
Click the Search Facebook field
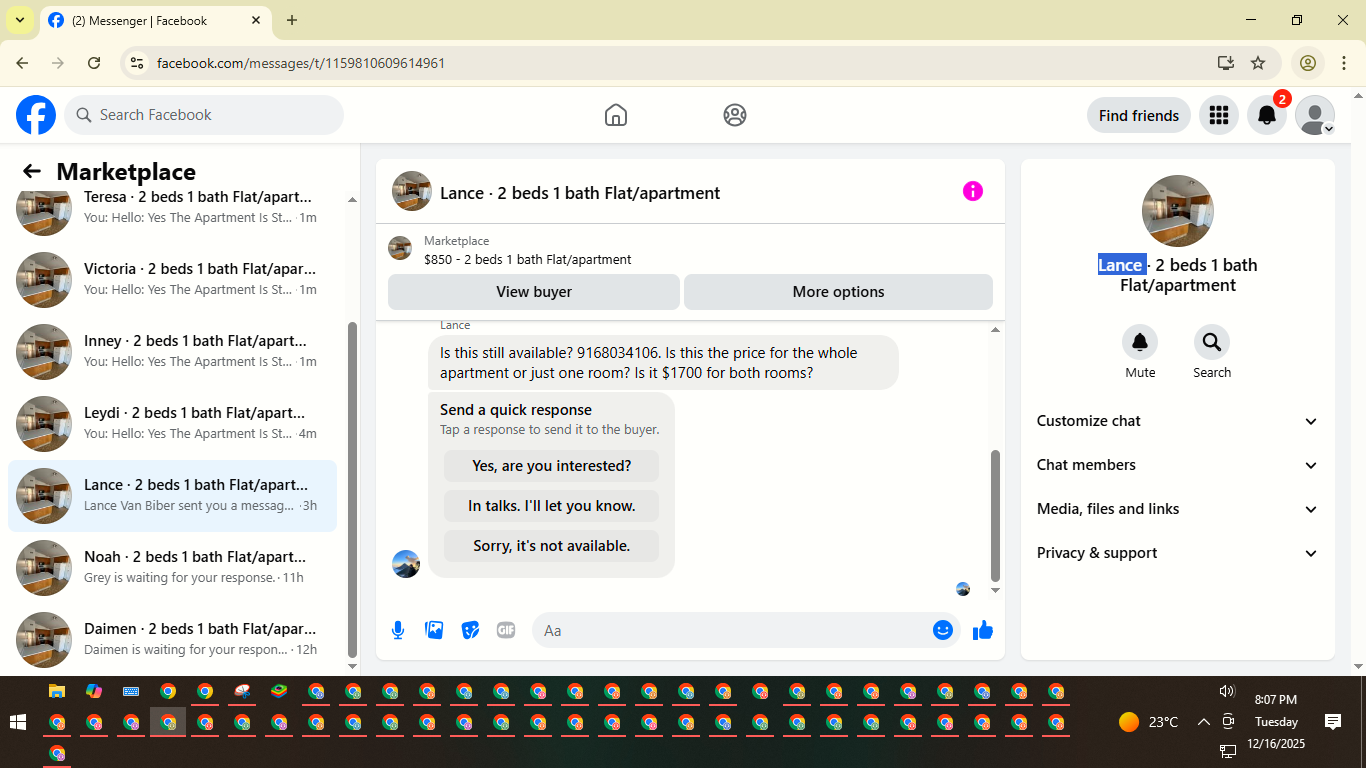pos(204,115)
